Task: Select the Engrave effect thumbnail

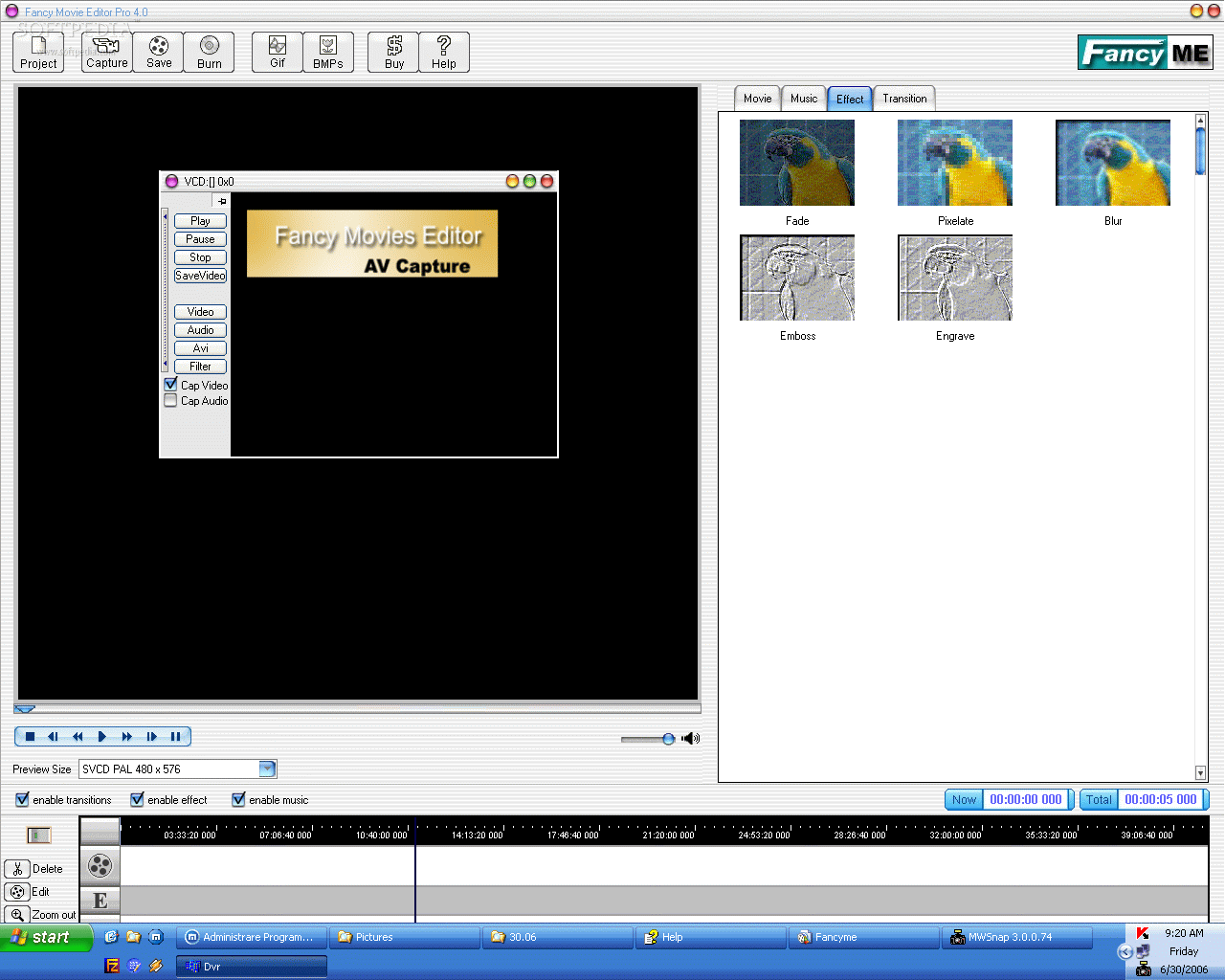Action: pos(955,278)
